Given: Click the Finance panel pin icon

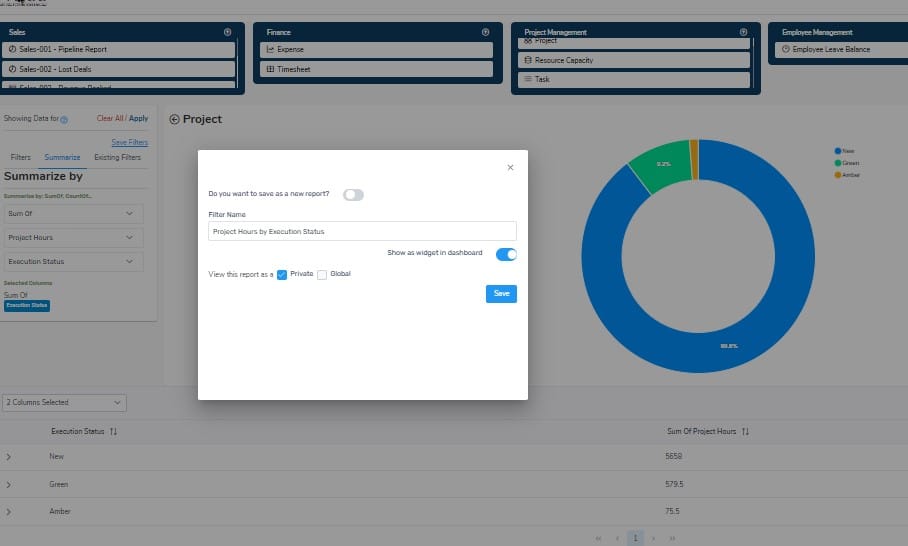Looking at the screenshot, I should pos(485,32).
